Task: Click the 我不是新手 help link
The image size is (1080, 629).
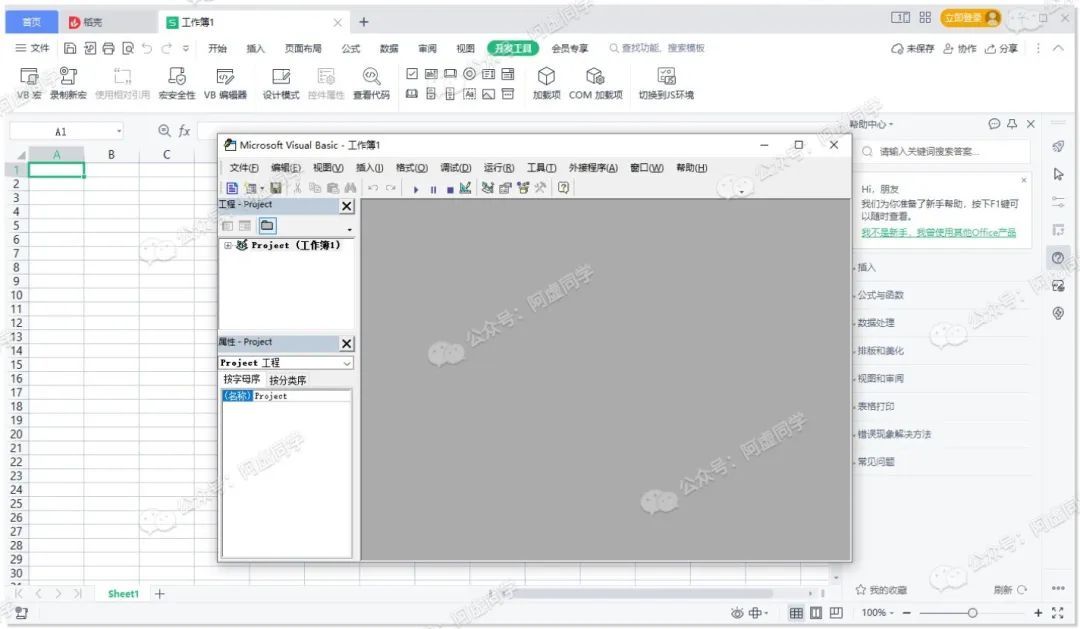Action: click(938, 232)
